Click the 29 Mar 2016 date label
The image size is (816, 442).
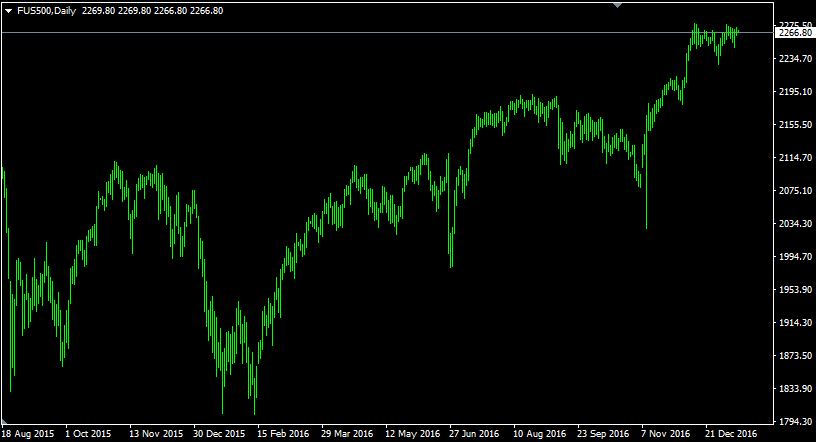(x=347, y=433)
